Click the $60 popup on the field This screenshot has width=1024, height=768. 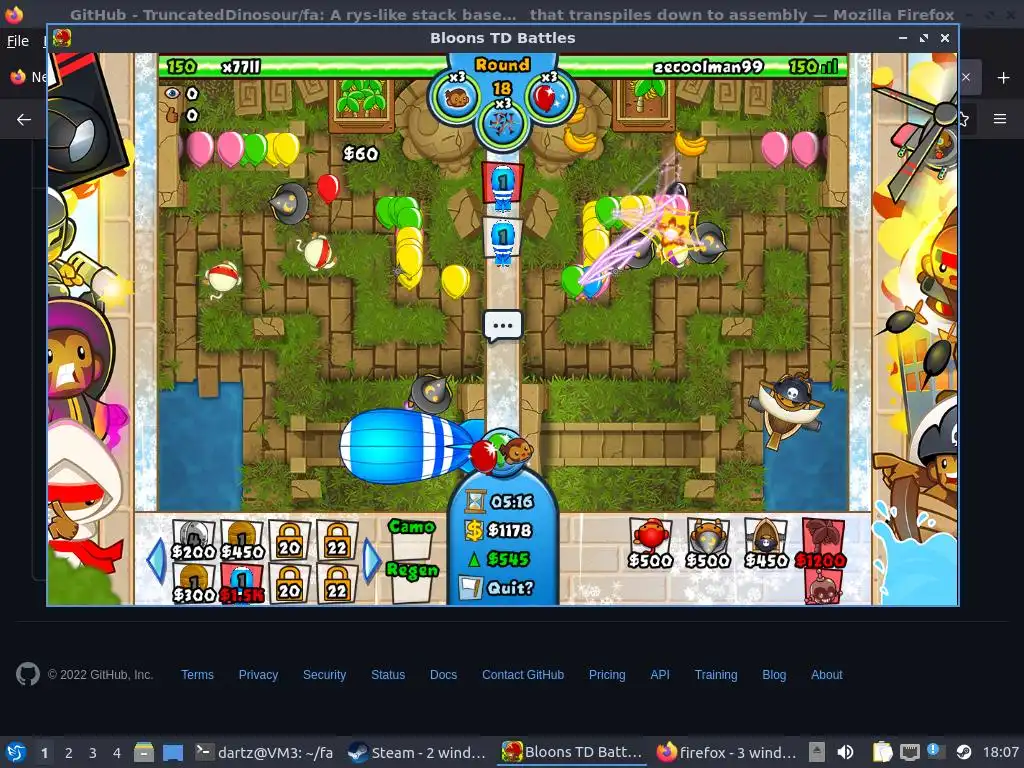(x=360, y=153)
